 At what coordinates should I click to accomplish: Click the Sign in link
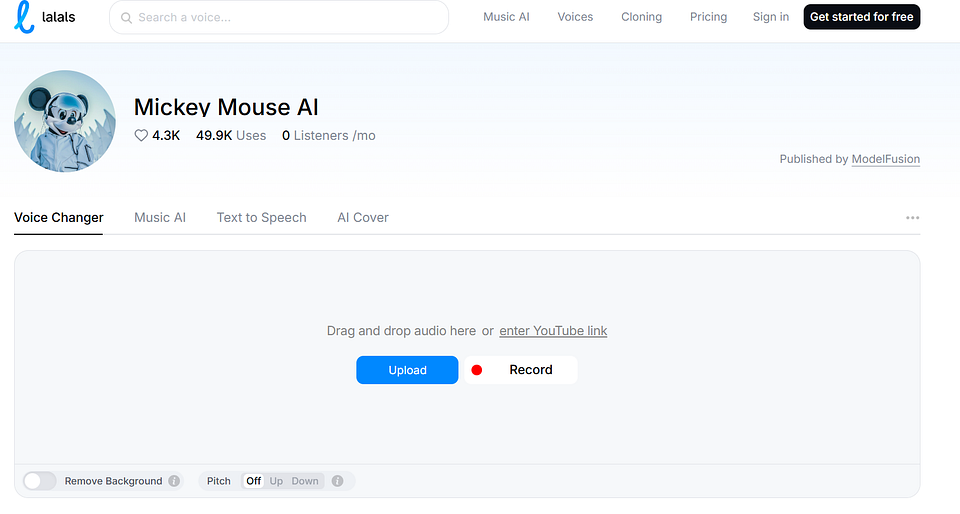[771, 17]
